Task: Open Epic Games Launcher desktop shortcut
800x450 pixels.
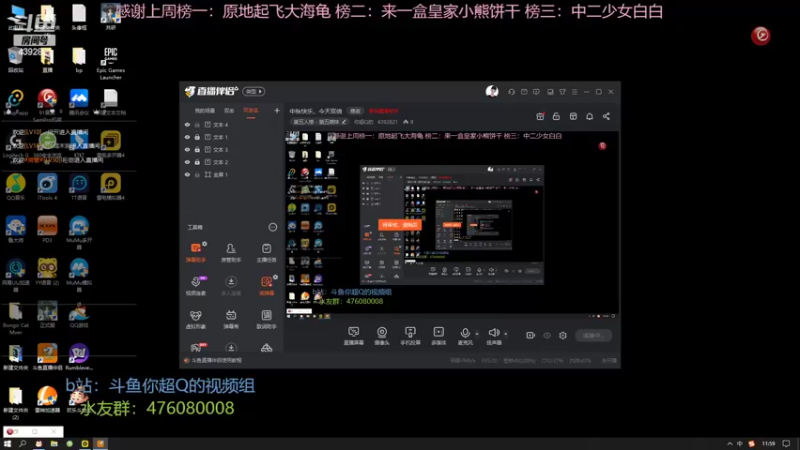Action: [110, 63]
